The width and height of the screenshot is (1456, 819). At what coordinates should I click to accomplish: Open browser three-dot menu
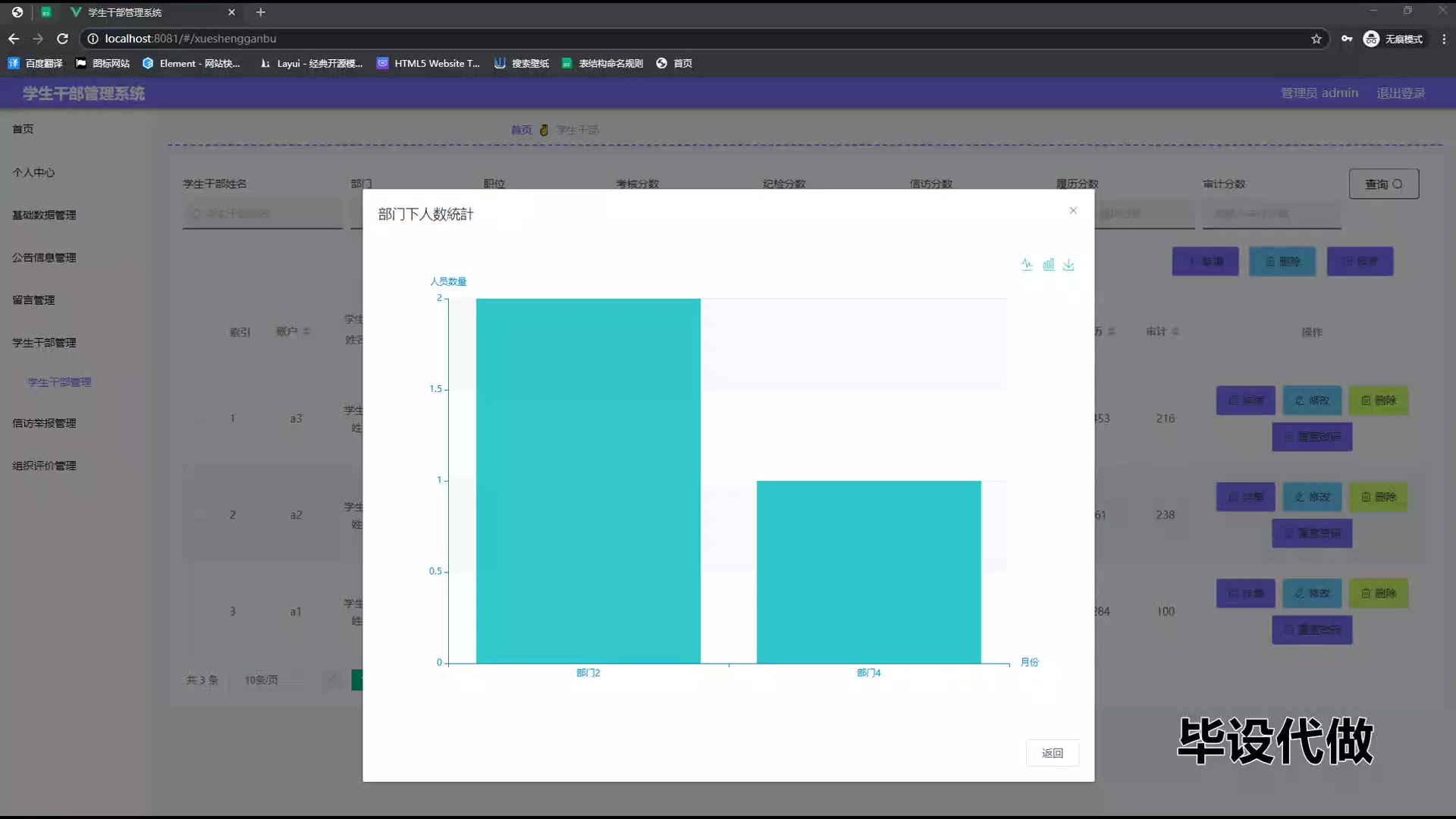click(1444, 39)
